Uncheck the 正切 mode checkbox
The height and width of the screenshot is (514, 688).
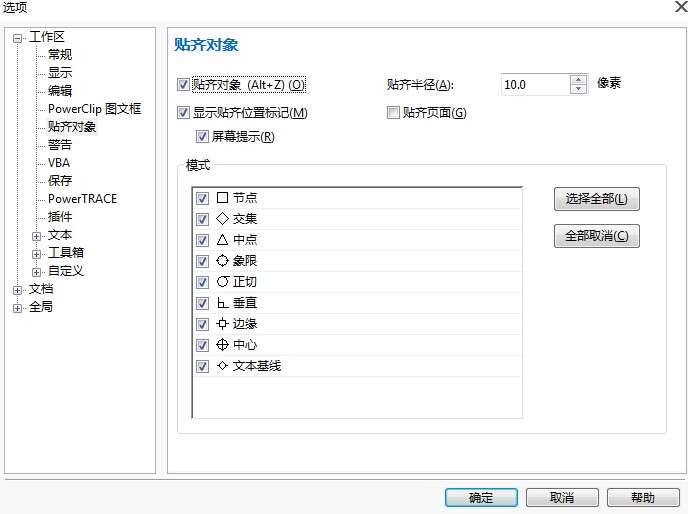(202, 282)
